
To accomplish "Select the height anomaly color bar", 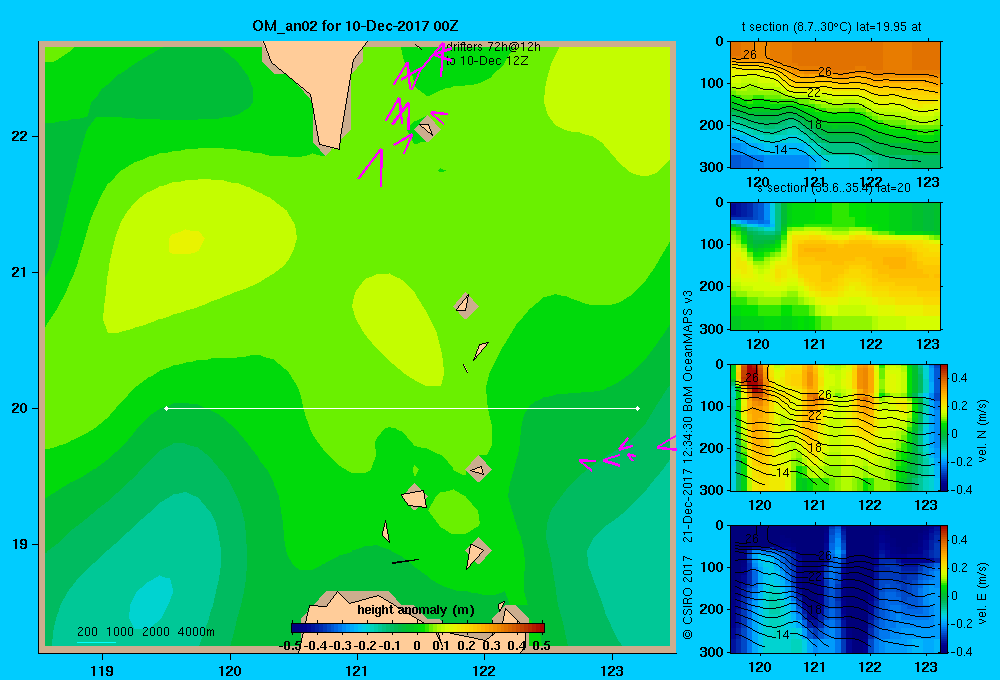I will click(x=418, y=628).
